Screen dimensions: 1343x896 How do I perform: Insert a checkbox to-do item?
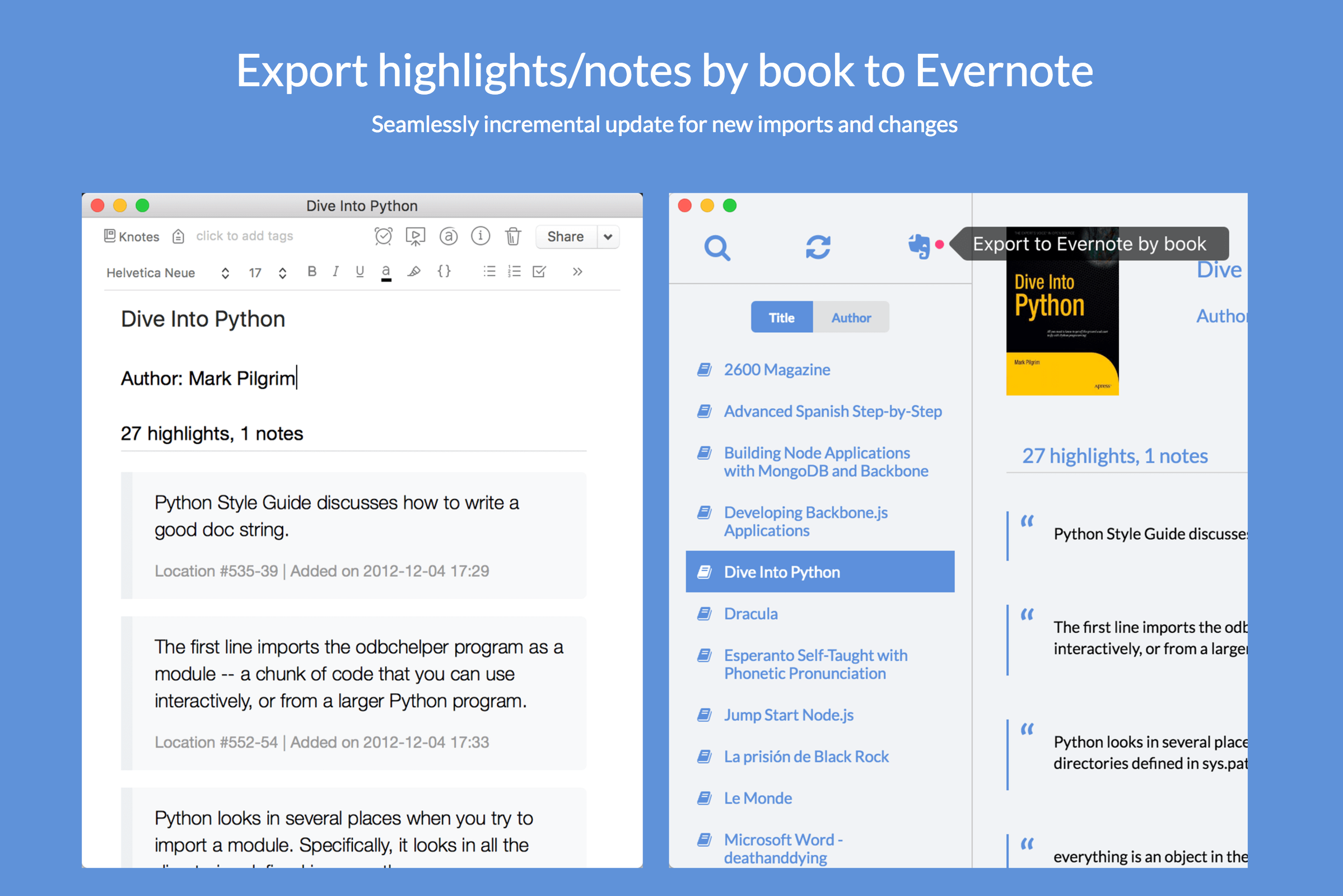coord(539,272)
